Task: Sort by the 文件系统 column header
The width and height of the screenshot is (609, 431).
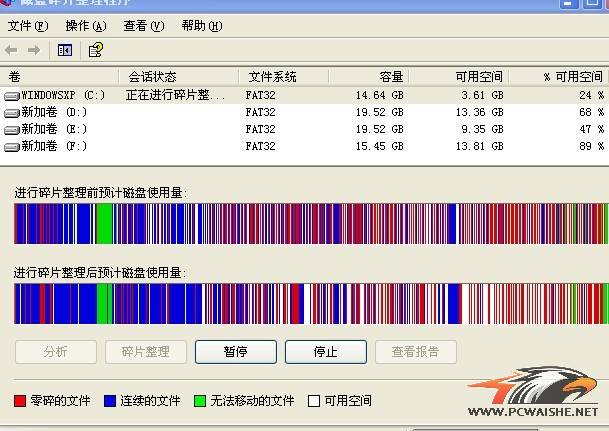Action: 273,77
